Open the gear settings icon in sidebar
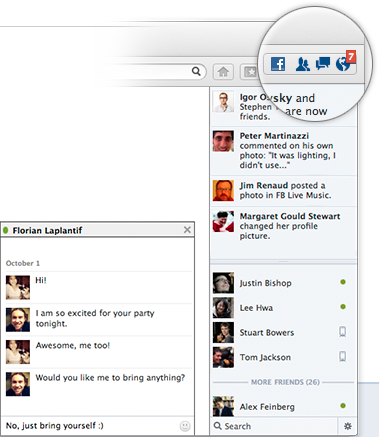Viewport: 379px width, 437px height. coord(348,426)
